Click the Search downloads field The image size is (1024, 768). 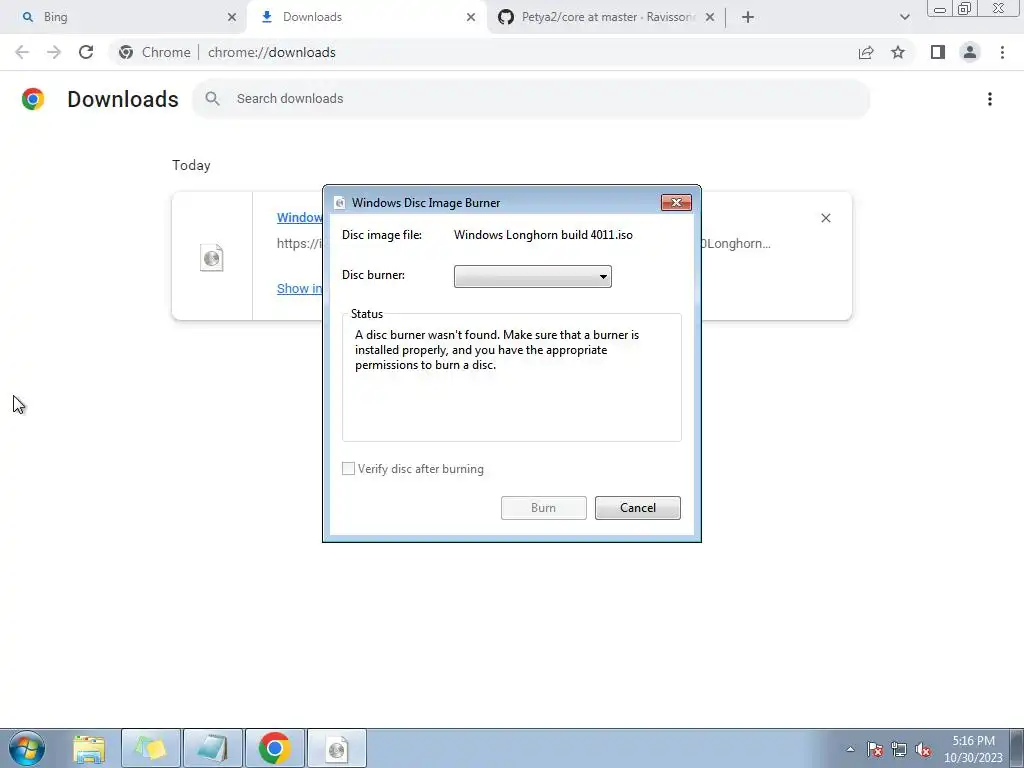530,99
